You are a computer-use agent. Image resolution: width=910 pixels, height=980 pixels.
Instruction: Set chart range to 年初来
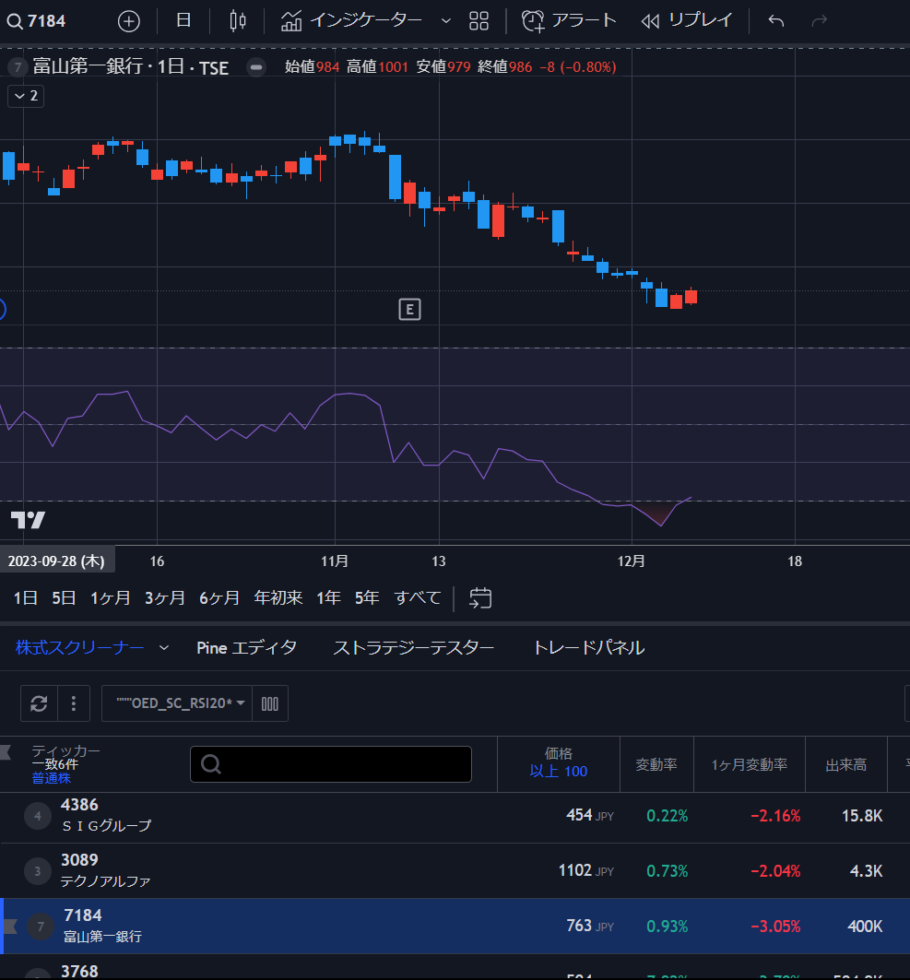pos(278,598)
